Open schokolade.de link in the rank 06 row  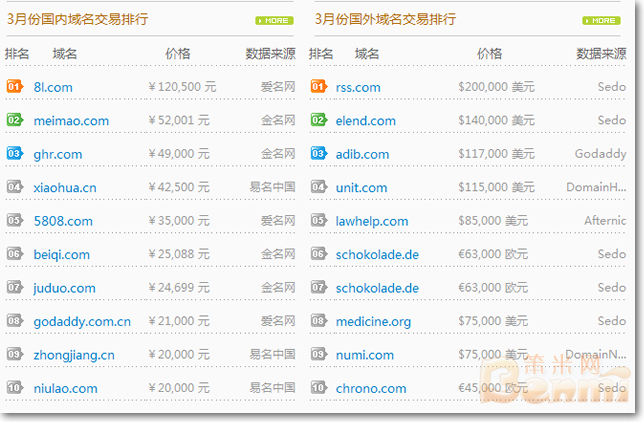click(377, 255)
